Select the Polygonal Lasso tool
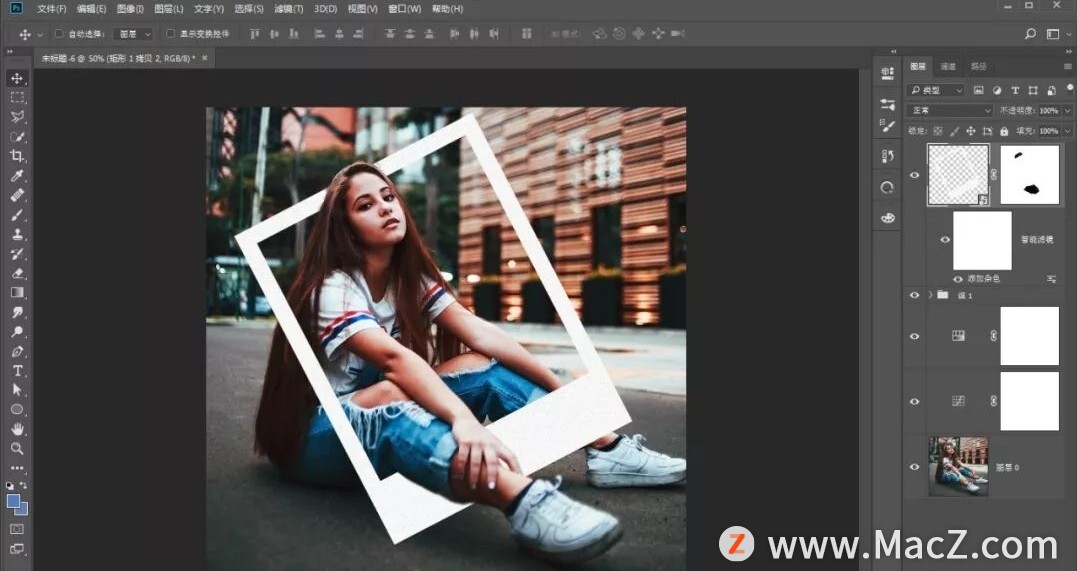 pos(17,117)
